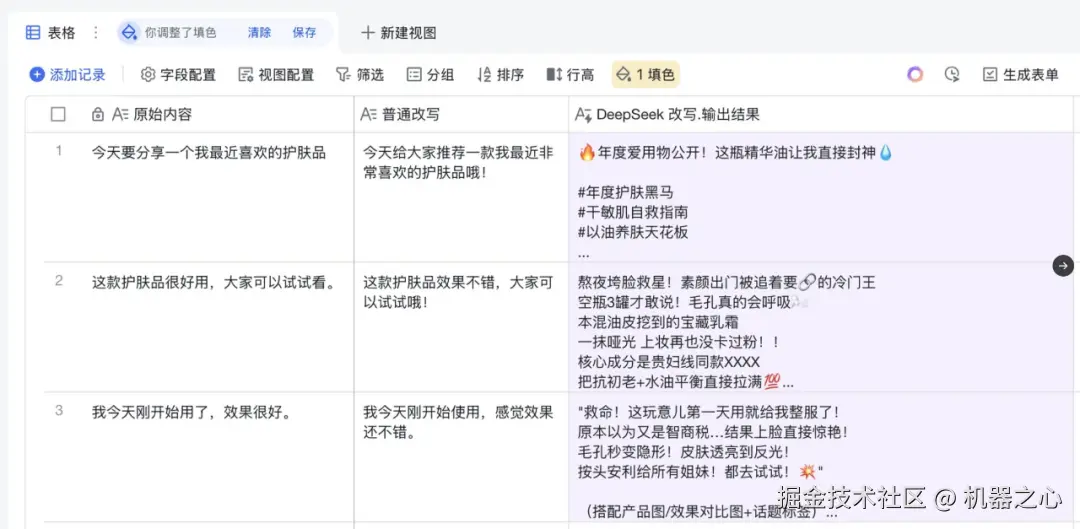The width and height of the screenshot is (1080, 529).
Task: Click the 排序 sort arrows icon
Action: 484,74
